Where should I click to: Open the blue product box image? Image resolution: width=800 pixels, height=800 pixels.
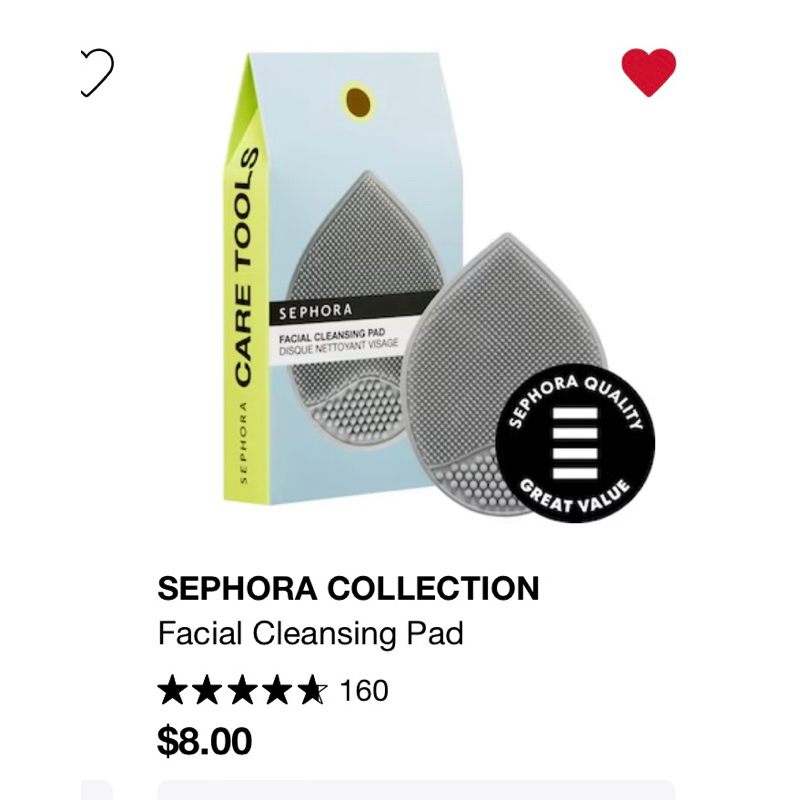(x=342, y=278)
